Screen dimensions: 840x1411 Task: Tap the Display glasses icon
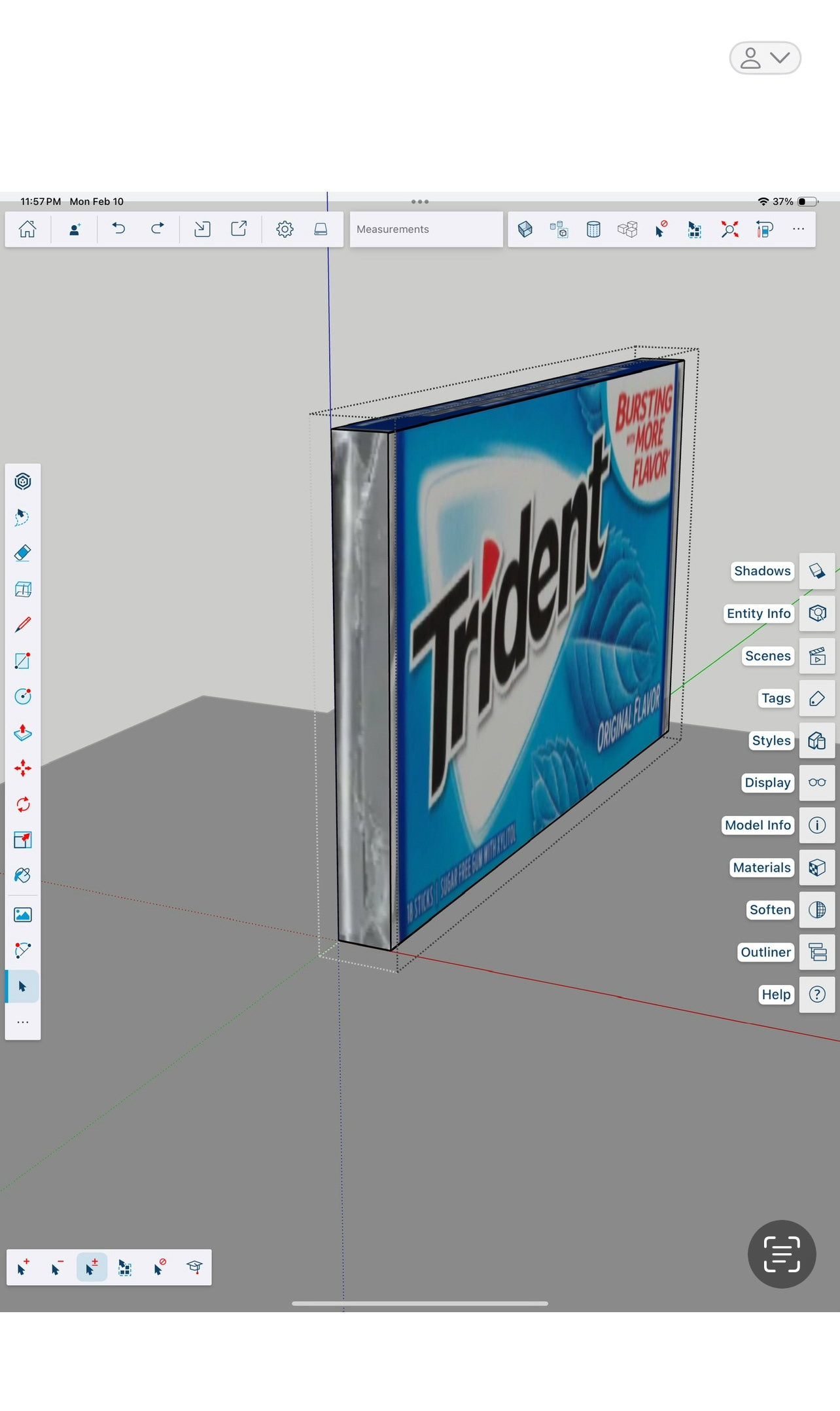point(817,783)
